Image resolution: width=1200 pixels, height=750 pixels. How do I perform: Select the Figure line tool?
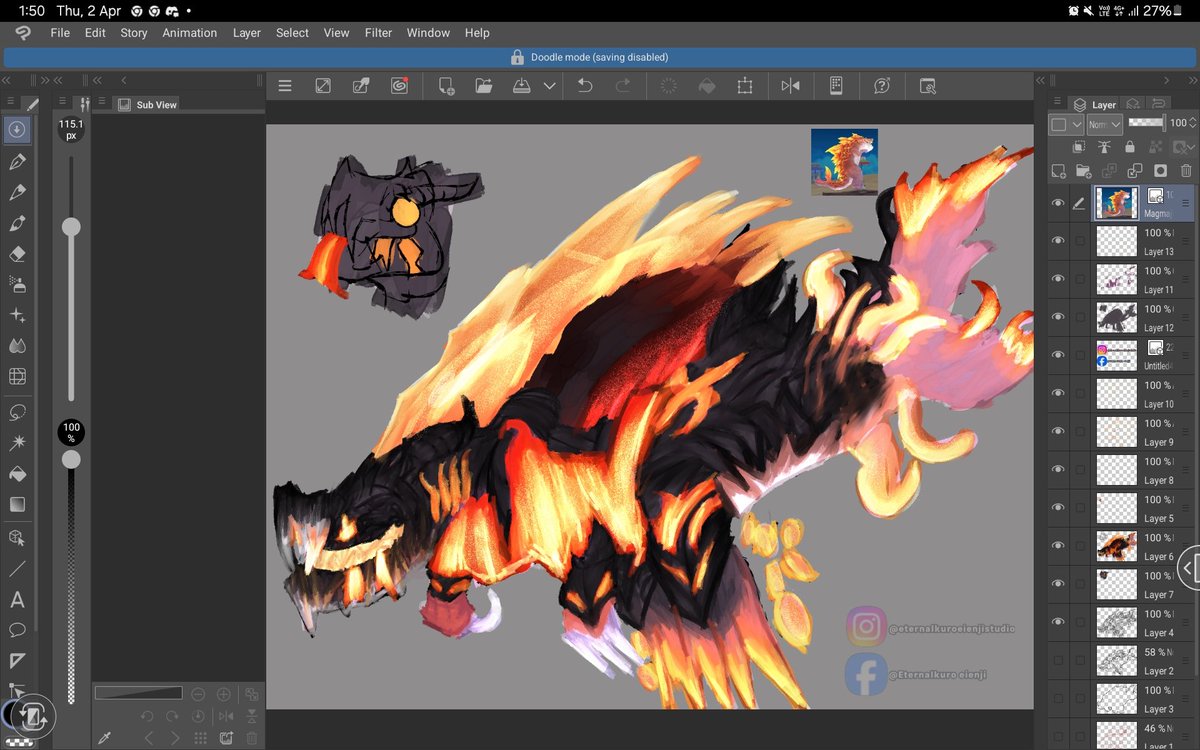17,569
